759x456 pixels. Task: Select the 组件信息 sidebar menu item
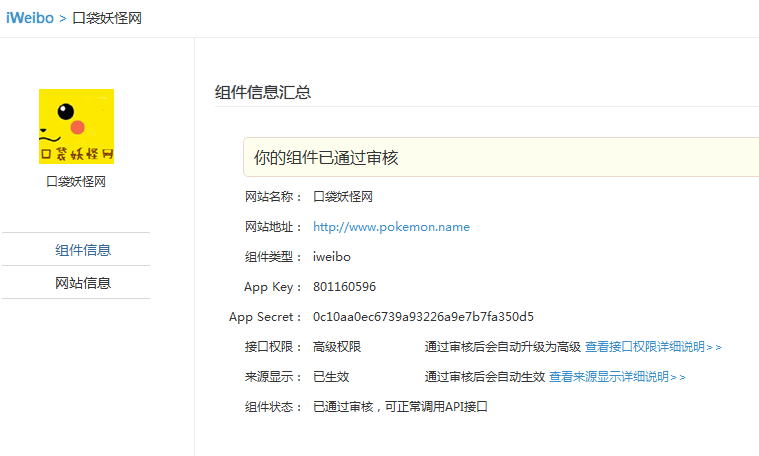tap(83, 250)
